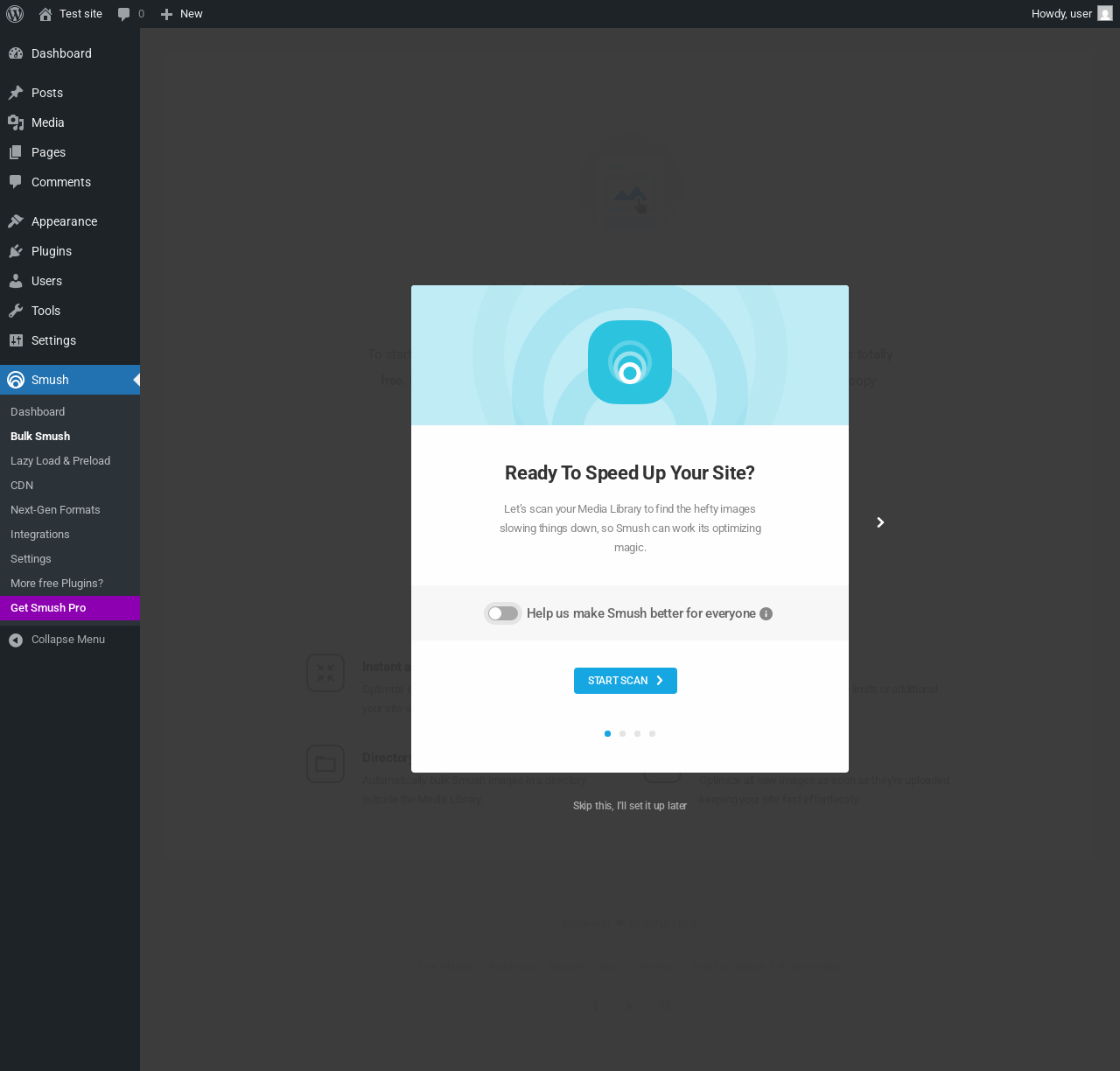The height and width of the screenshot is (1071, 1120).
Task: Click the Smush logo icon in sidebar
Action: [16, 380]
